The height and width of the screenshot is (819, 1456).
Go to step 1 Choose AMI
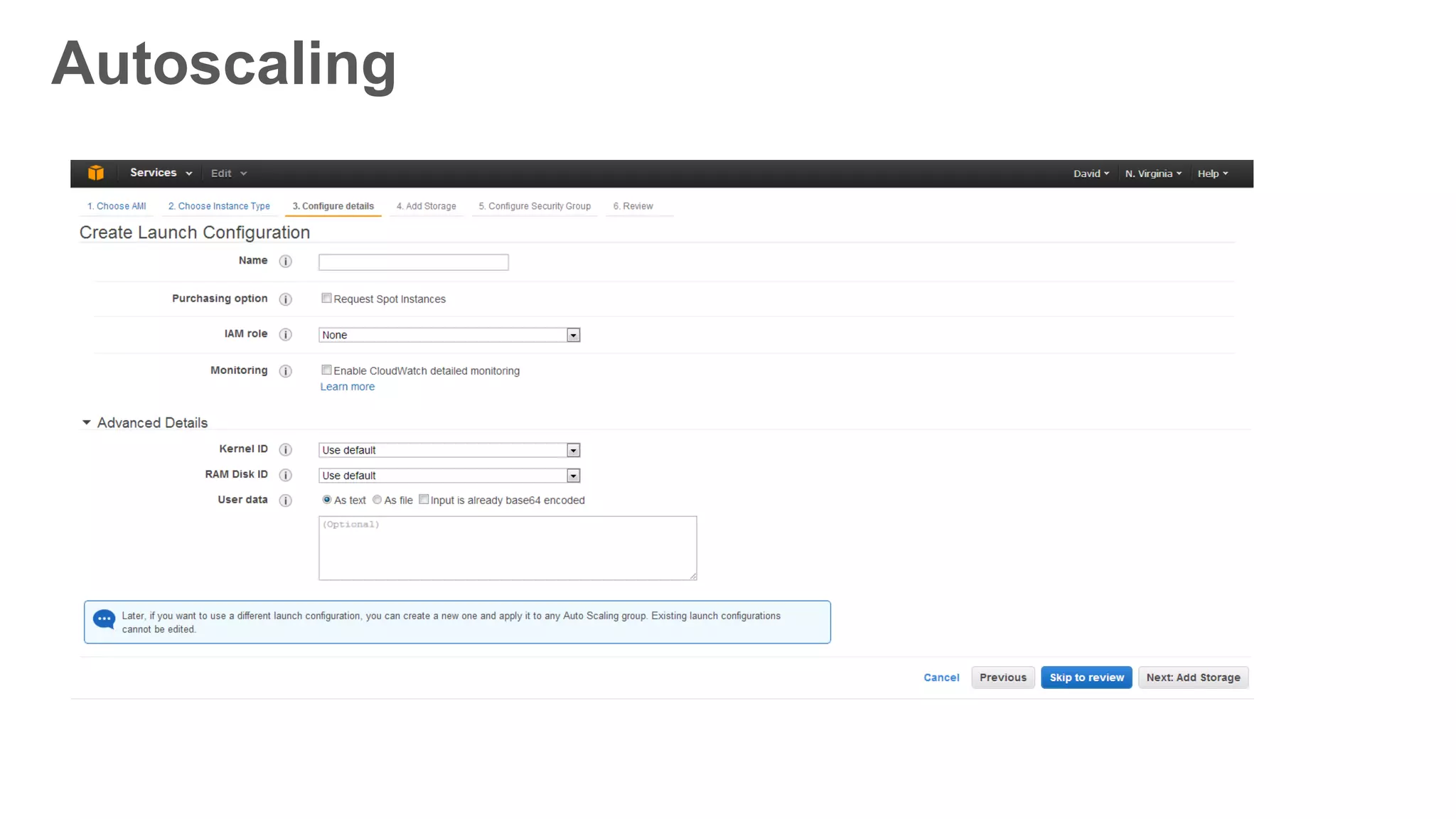click(x=117, y=206)
